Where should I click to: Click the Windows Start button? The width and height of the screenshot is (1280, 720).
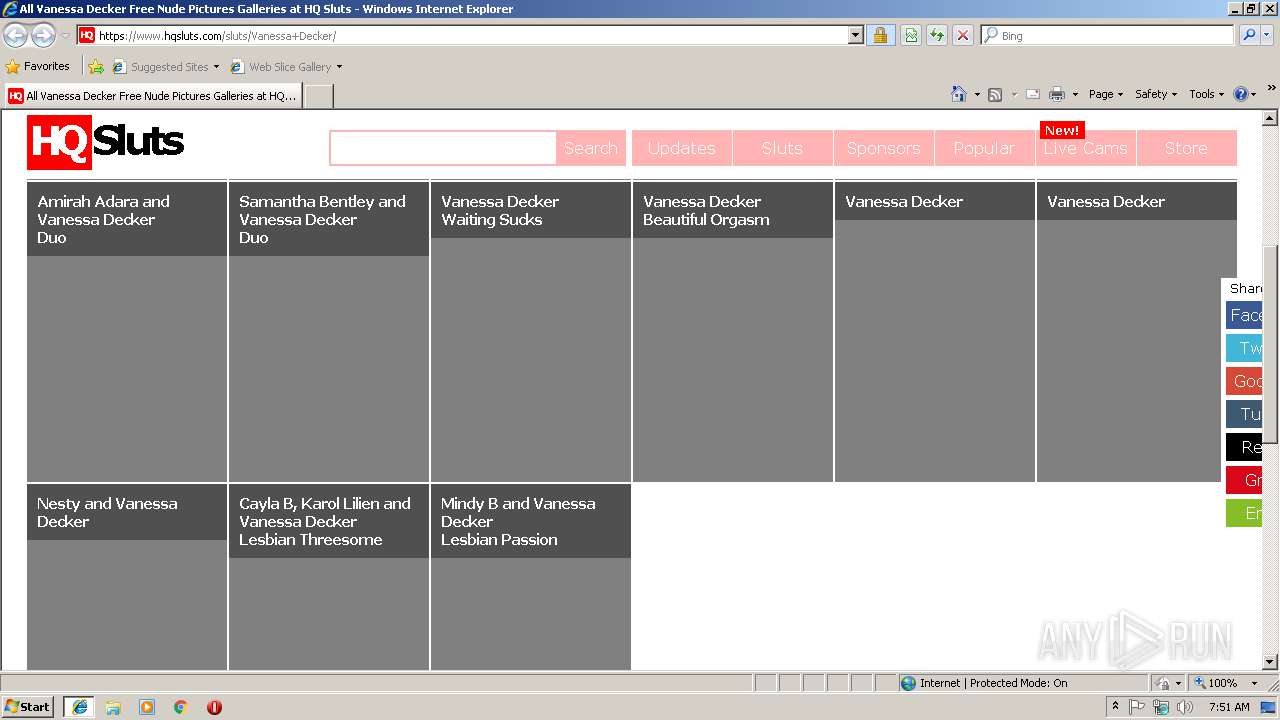coord(28,706)
